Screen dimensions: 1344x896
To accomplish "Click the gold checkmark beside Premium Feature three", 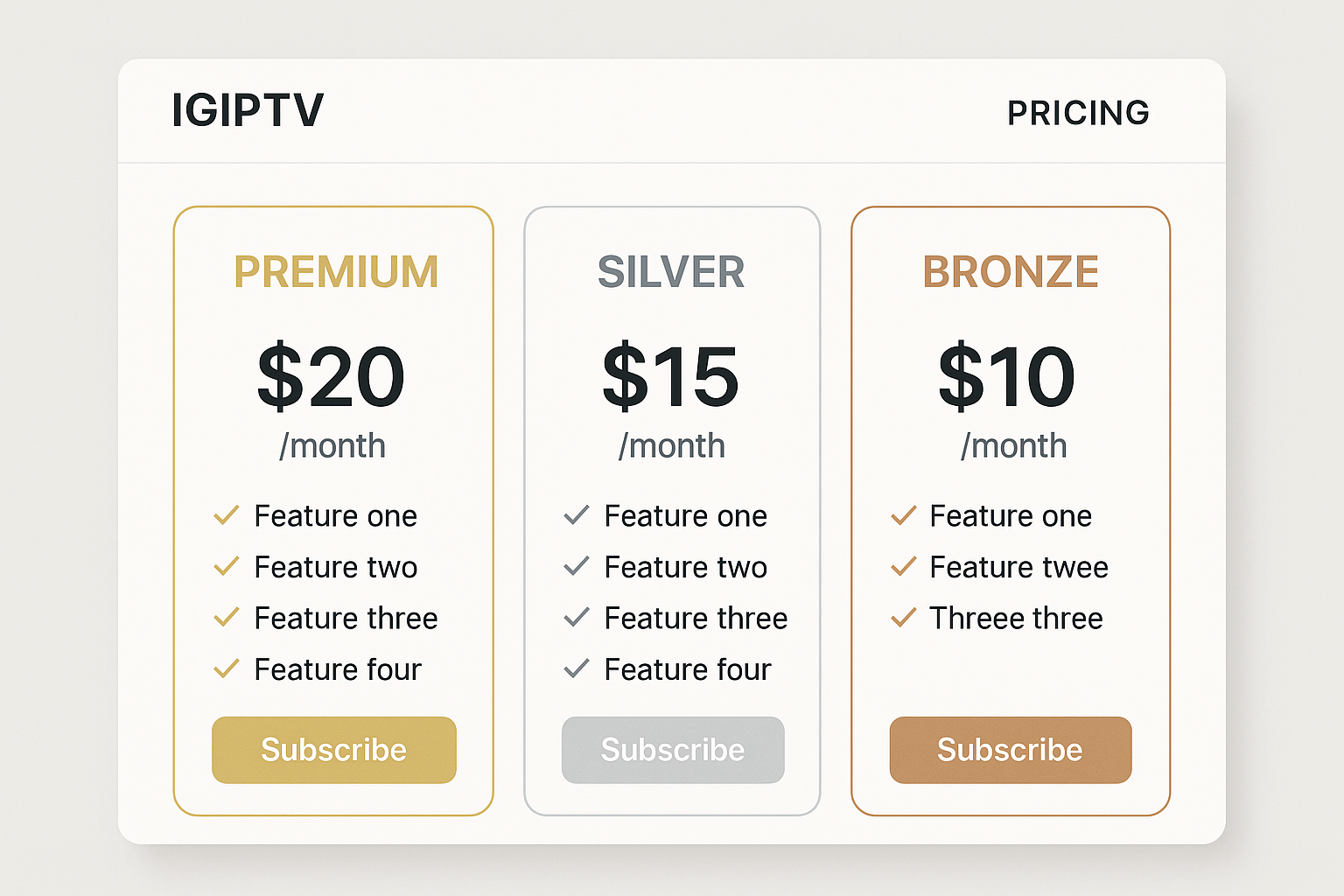I will tap(227, 618).
